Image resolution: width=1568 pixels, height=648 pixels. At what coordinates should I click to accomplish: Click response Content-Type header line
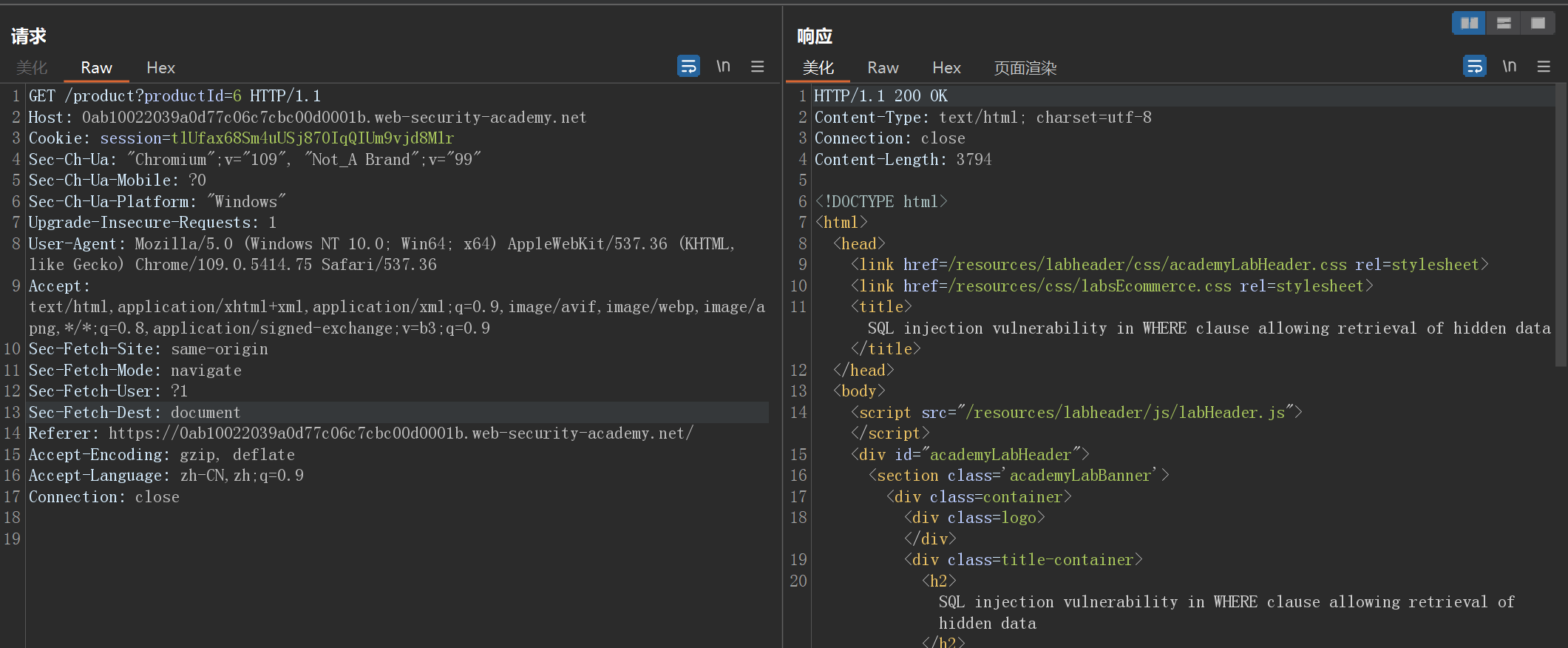[x=982, y=117]
